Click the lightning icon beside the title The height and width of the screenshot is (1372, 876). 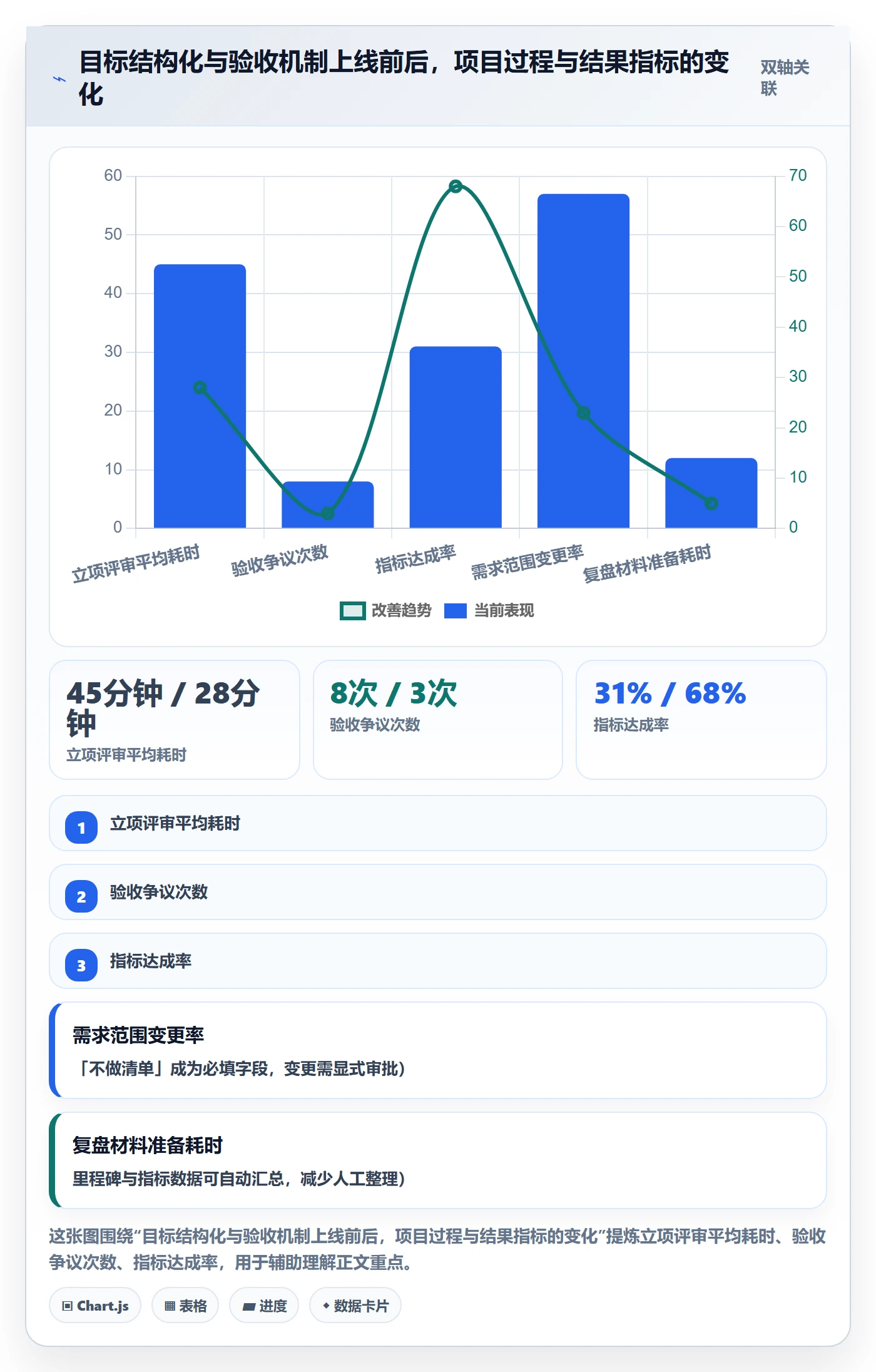pyautogui.click(x=59, y=79)
